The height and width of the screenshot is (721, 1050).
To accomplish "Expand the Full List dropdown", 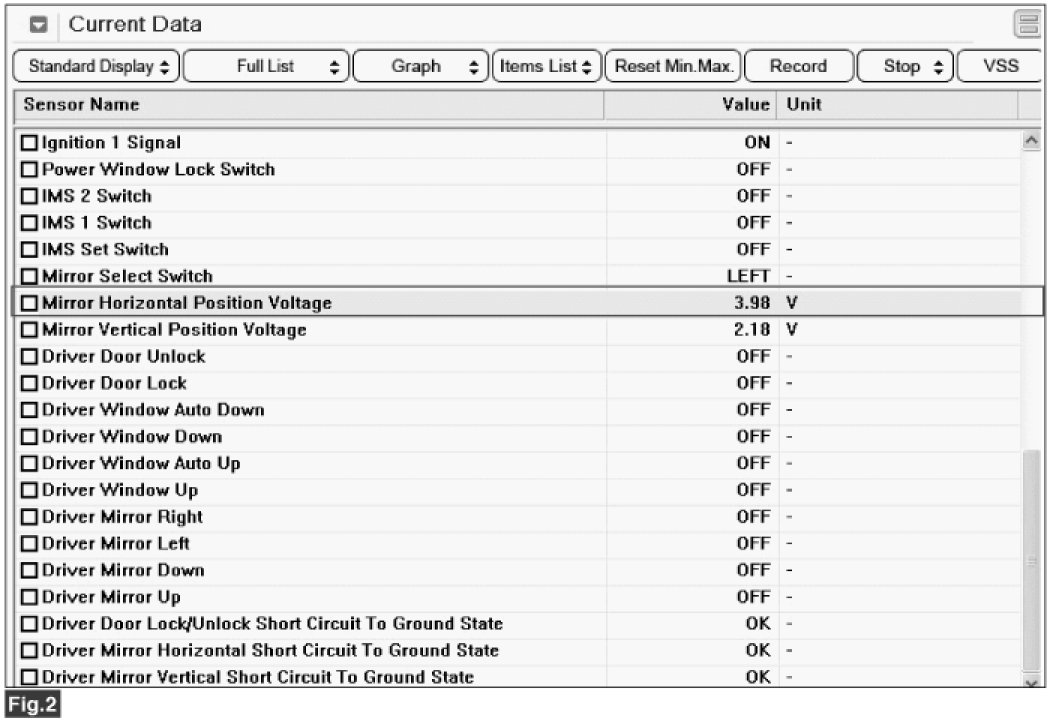I will [267, 67].
